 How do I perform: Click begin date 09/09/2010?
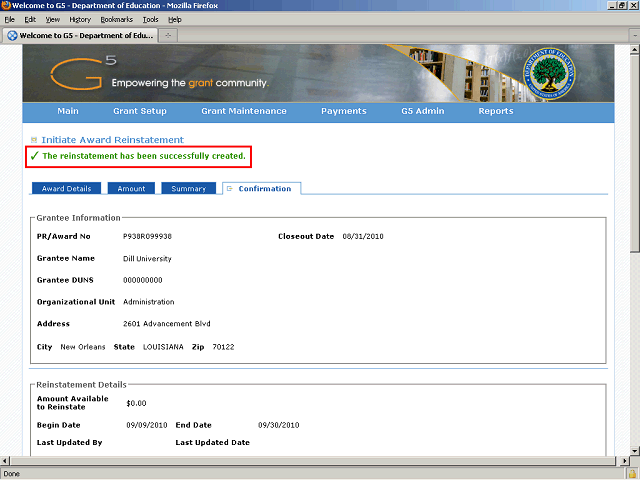(x=147, y=425)
